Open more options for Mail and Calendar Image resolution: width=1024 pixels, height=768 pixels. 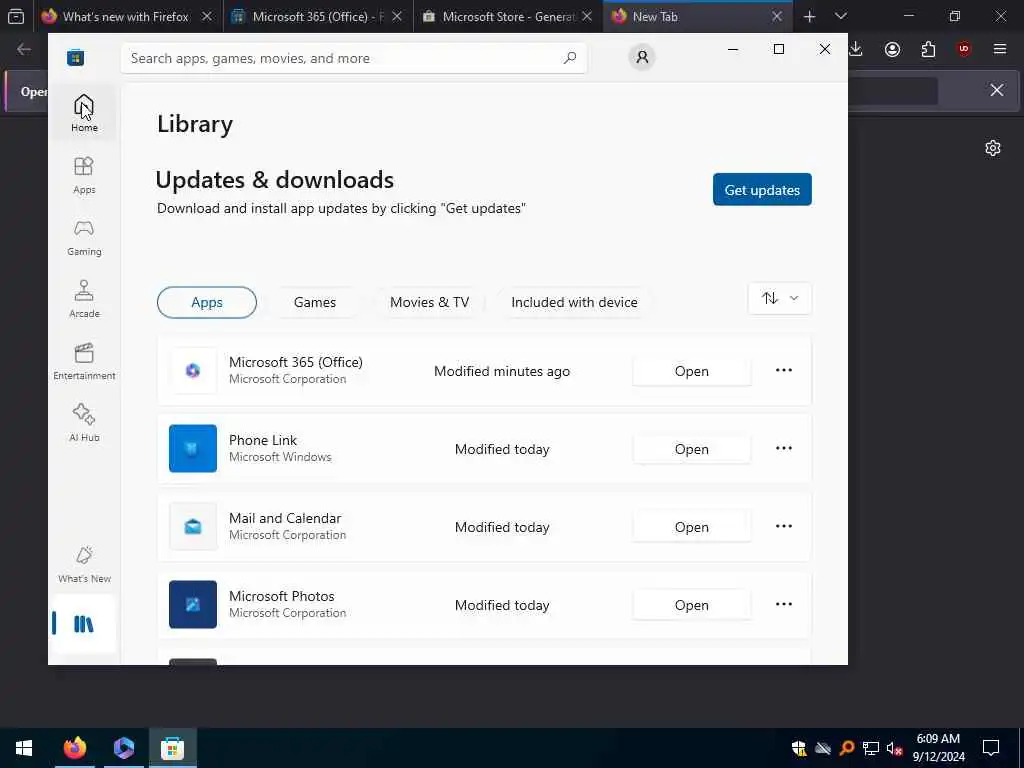pyautogui.click(x=784, y=526)
